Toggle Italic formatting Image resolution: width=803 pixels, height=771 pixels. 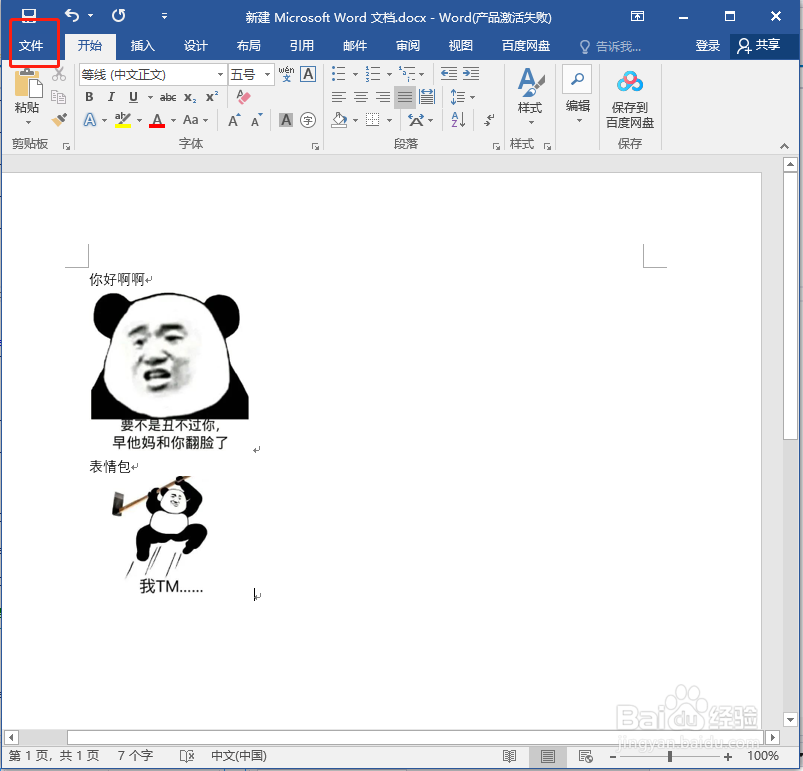[x=111, y=97]
